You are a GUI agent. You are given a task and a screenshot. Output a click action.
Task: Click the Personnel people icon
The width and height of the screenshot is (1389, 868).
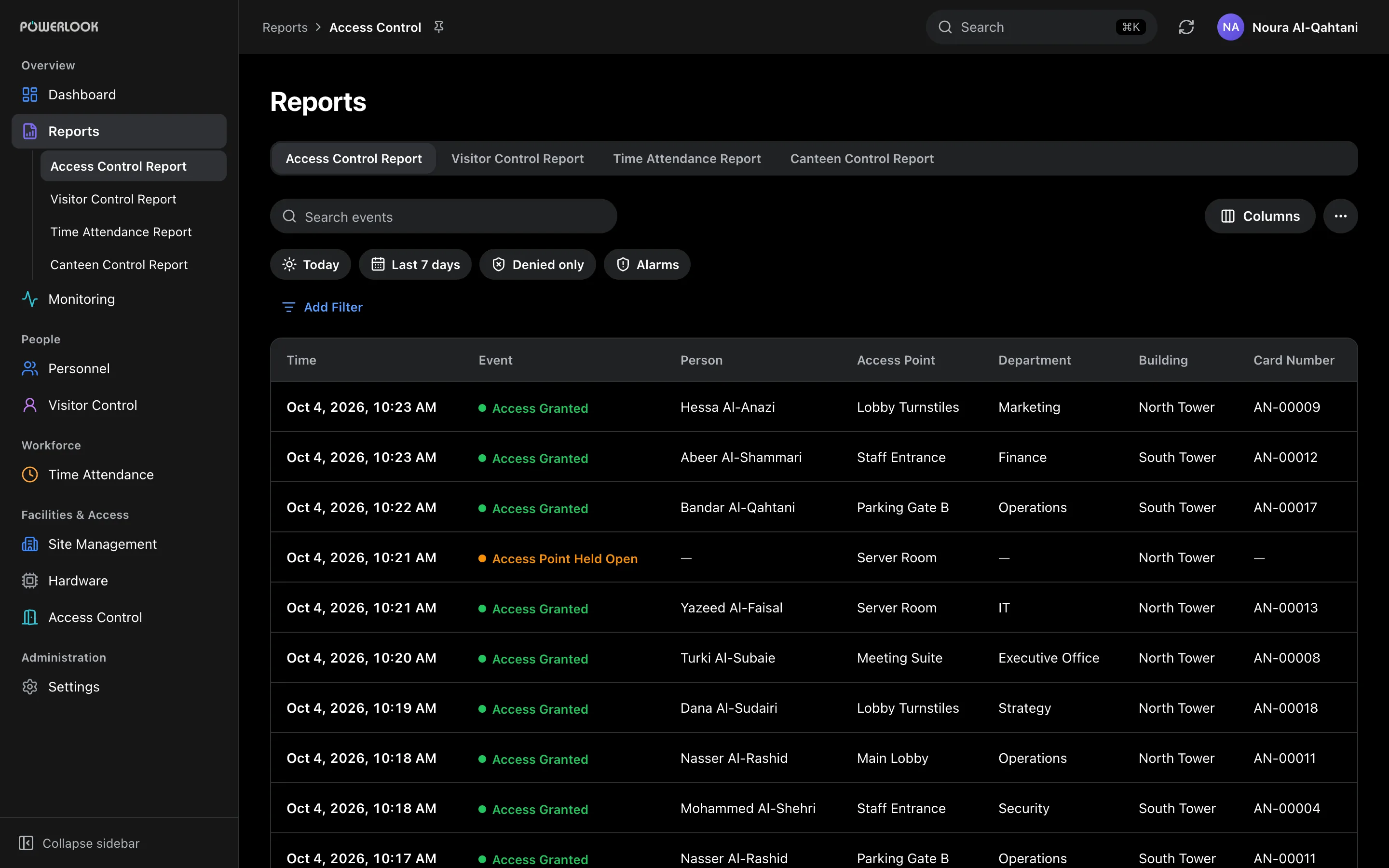click(30, 368)
